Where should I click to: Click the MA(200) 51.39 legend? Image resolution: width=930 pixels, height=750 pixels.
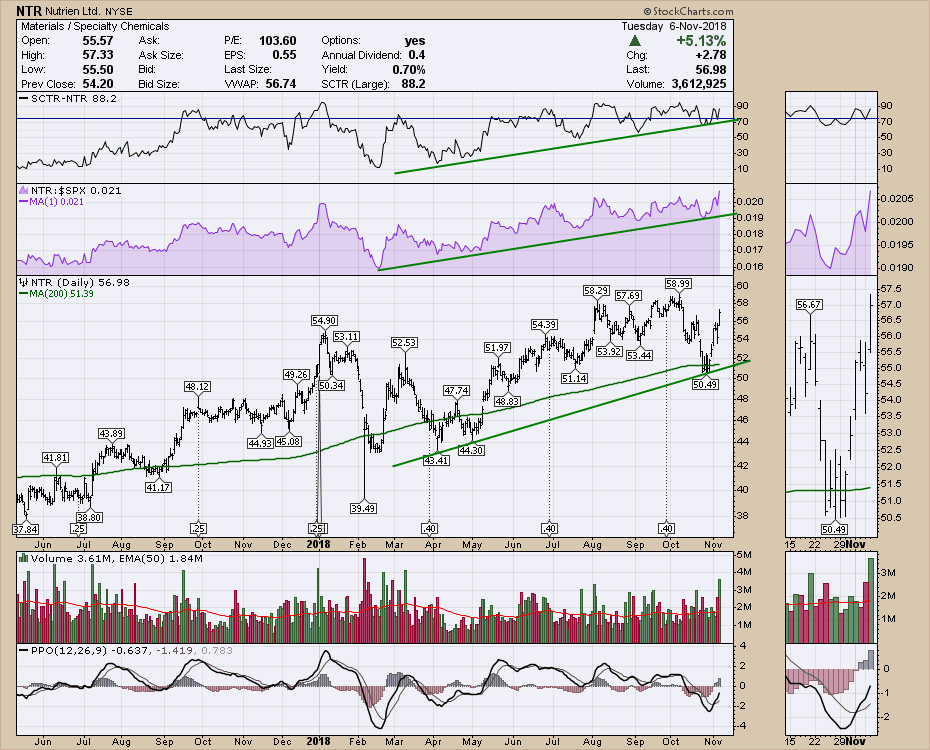62,293
